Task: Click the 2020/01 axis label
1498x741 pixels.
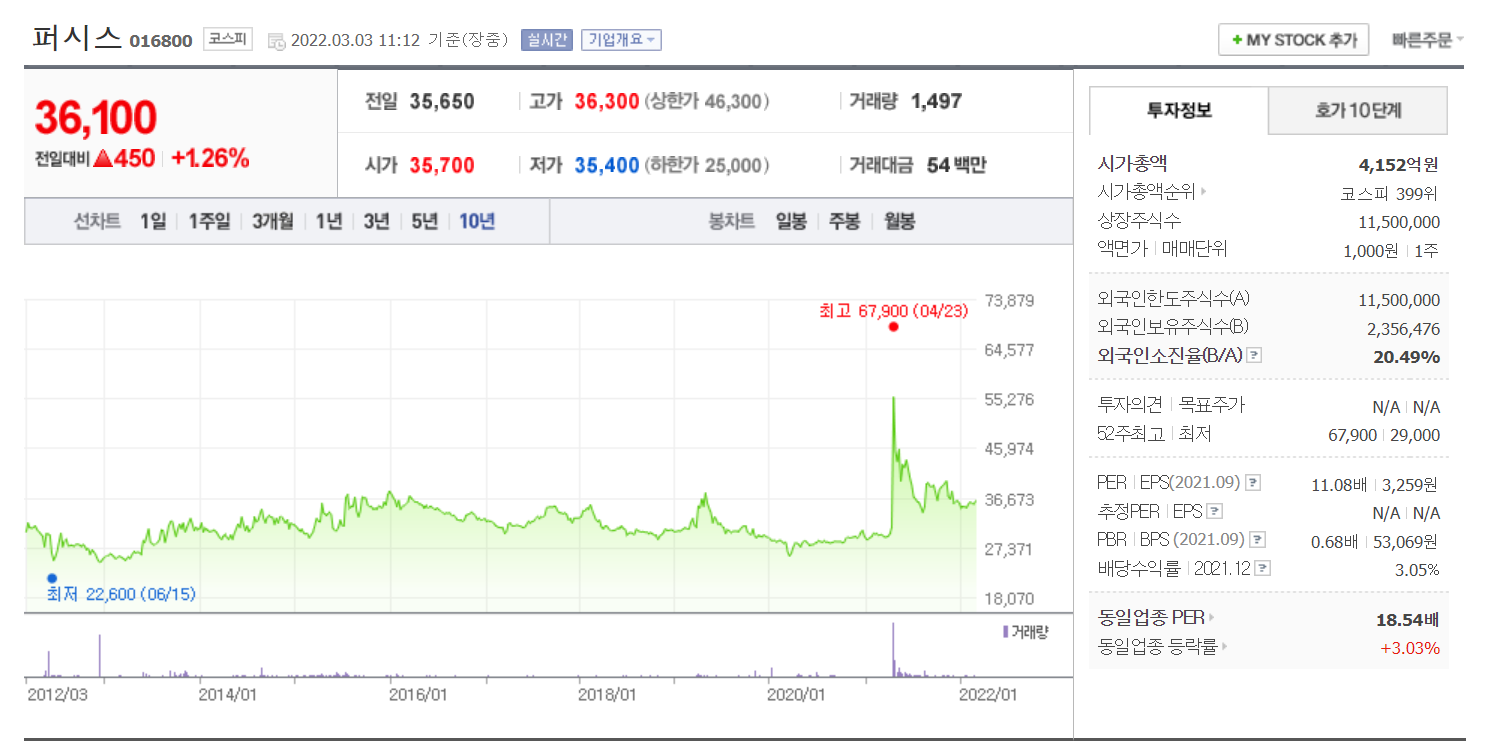Action: [x=797, y=693]
